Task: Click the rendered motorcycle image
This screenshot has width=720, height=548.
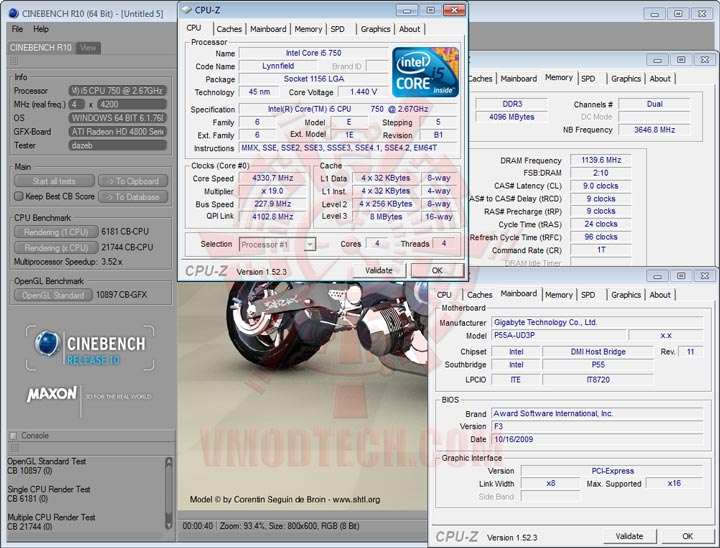Action: [303, 397]
